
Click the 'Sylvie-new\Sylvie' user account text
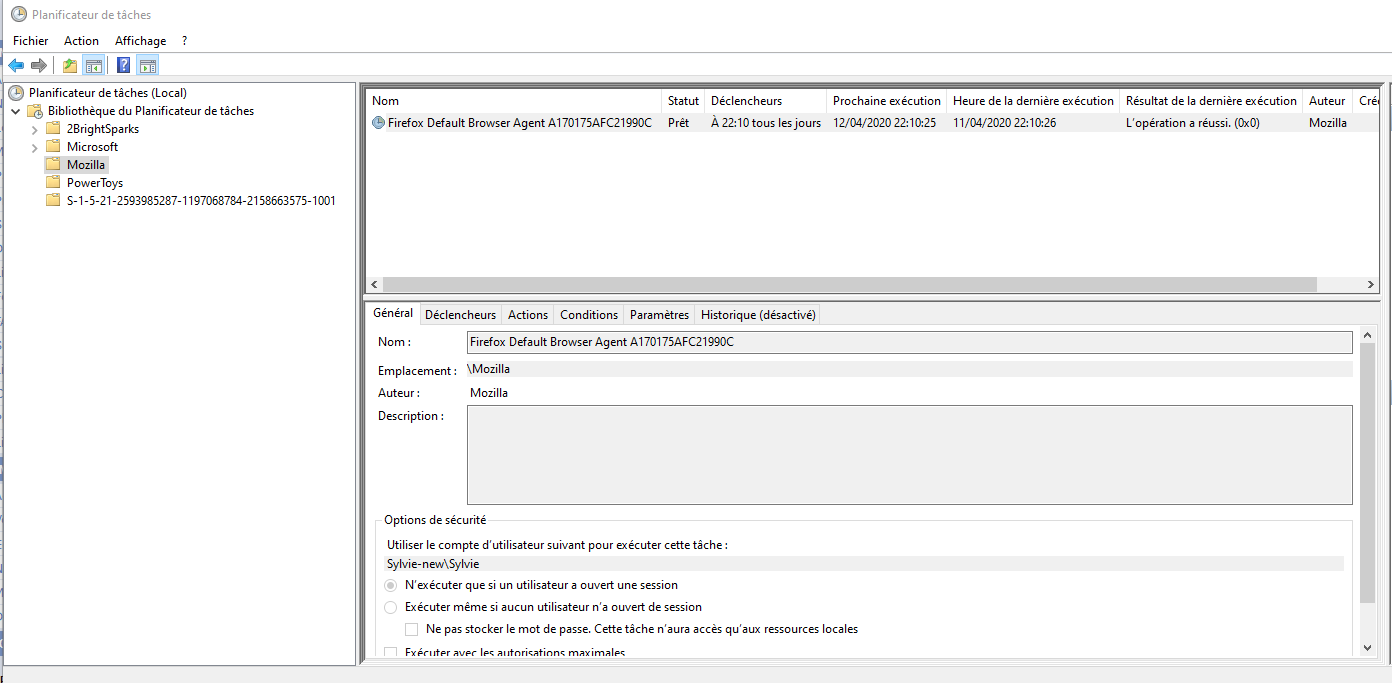pos(433,564)
